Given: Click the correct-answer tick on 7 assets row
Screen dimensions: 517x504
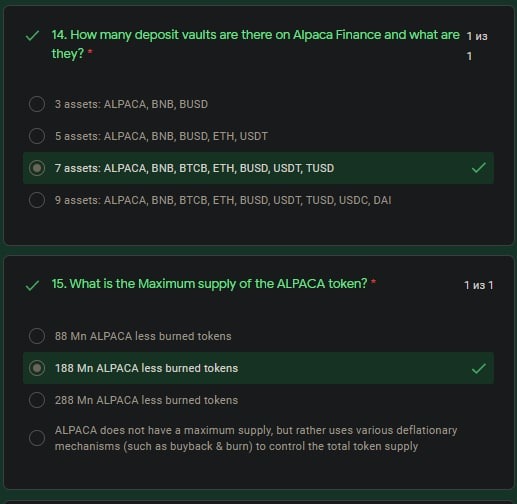Looking at the screenshot, I should [479, 168].
